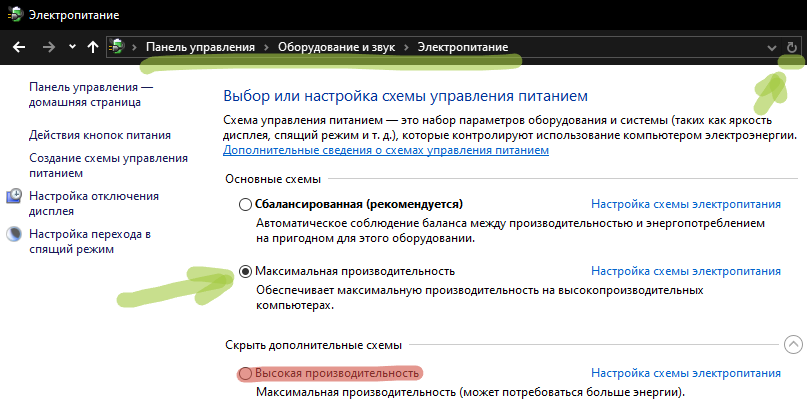
Task: Open Создание схемы управления питанием link
Action: 108,166
